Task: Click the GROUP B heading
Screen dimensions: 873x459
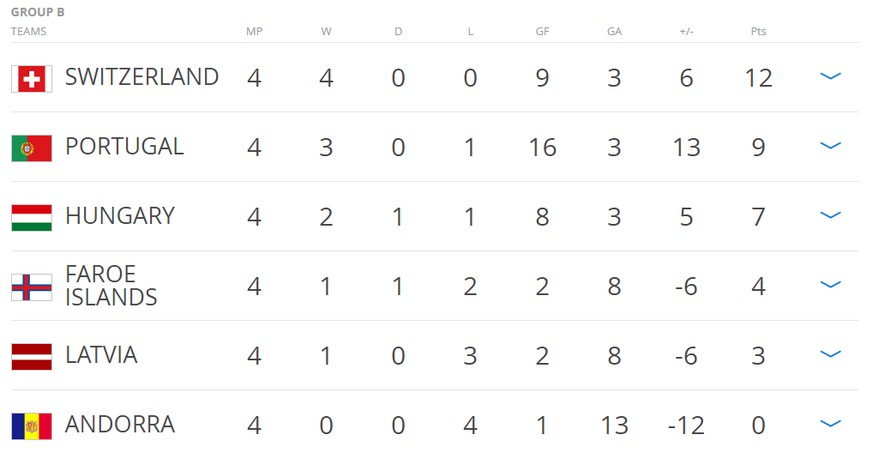Action: coord(38,12)
